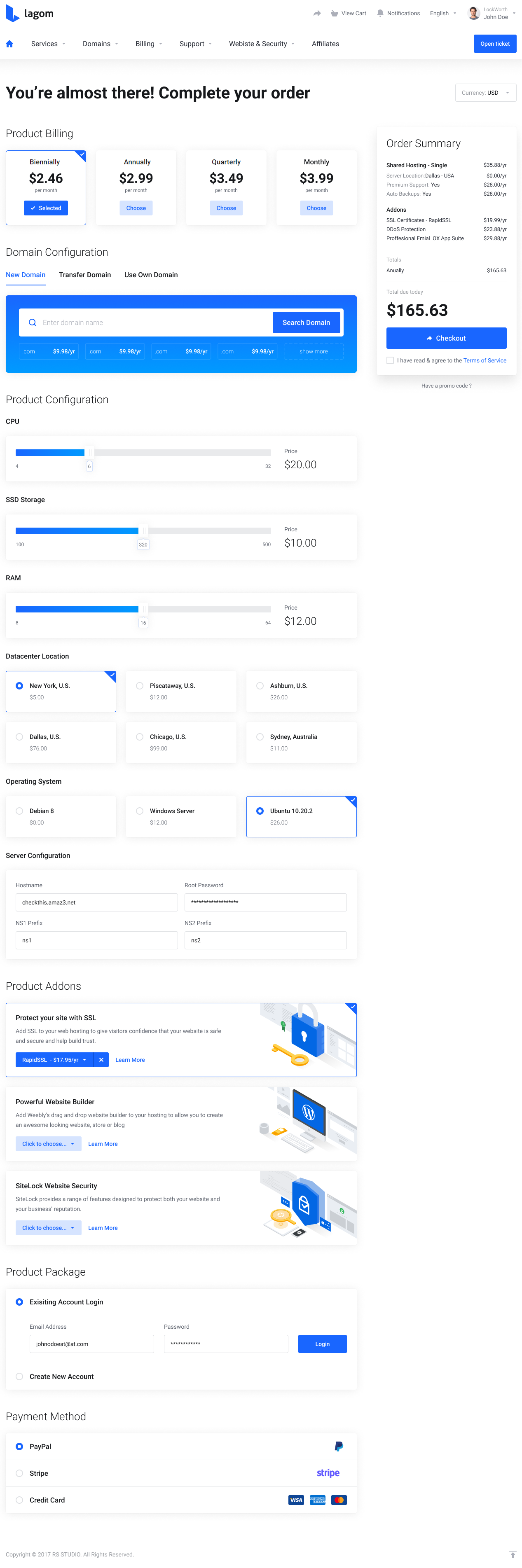Image resolution: width=522 pixels, height=1568 pixels.
Task: Choose Quarterly billing plan
Action: coord(226,208)
